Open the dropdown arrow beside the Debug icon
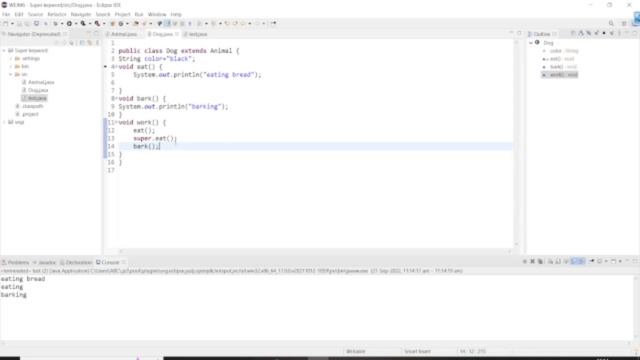The width and height of the screenshot is (640, 360). pos(62,24)
